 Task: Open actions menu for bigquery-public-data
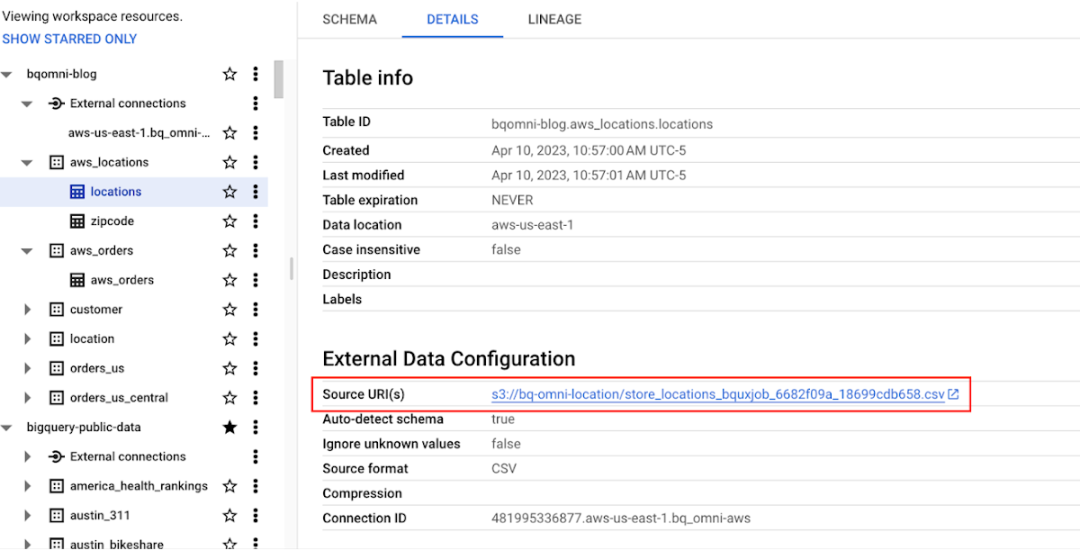(x=256, y=427)
